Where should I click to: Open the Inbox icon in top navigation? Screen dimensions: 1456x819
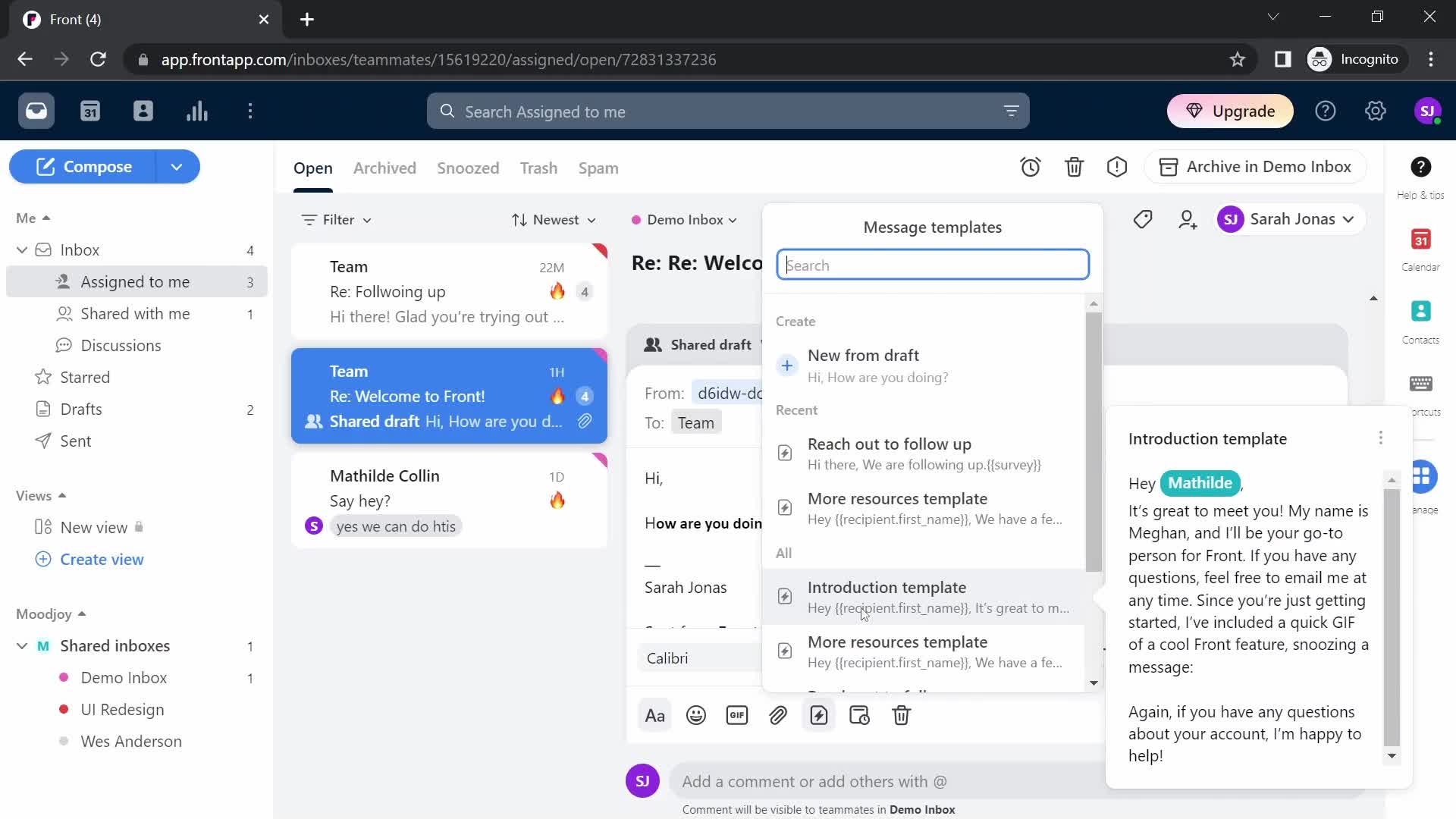click(36, 111)
